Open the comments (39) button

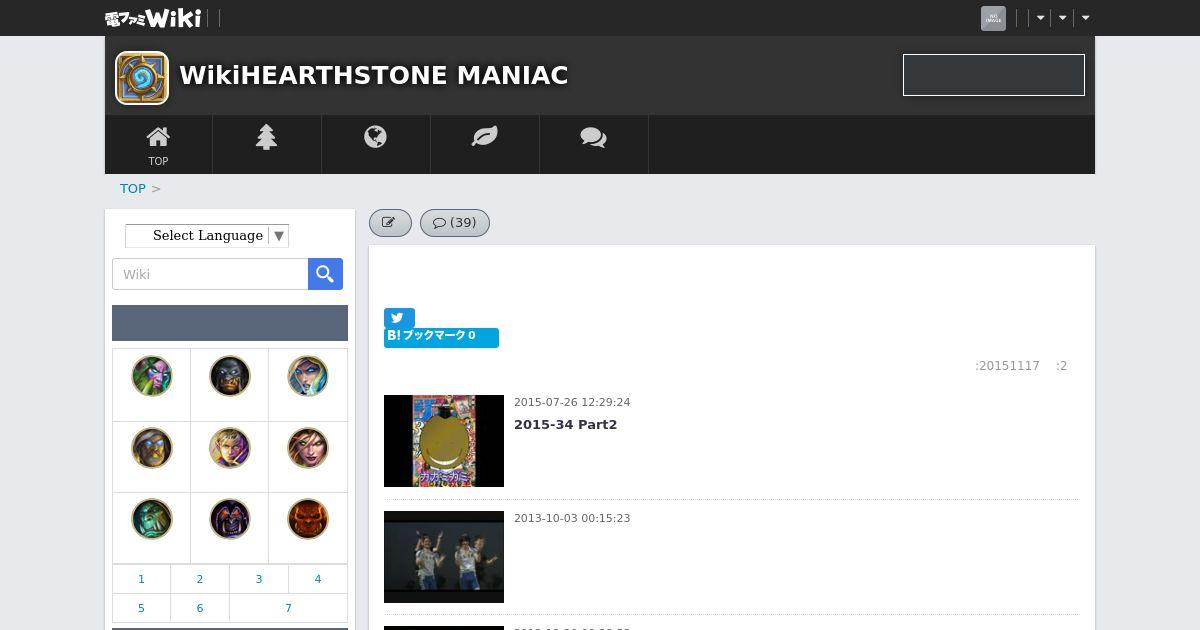(x=455, y=223)
